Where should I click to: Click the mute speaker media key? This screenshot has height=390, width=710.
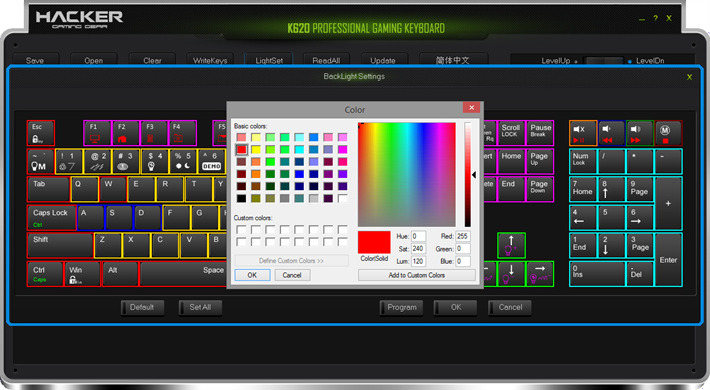[x=583, y=133]
